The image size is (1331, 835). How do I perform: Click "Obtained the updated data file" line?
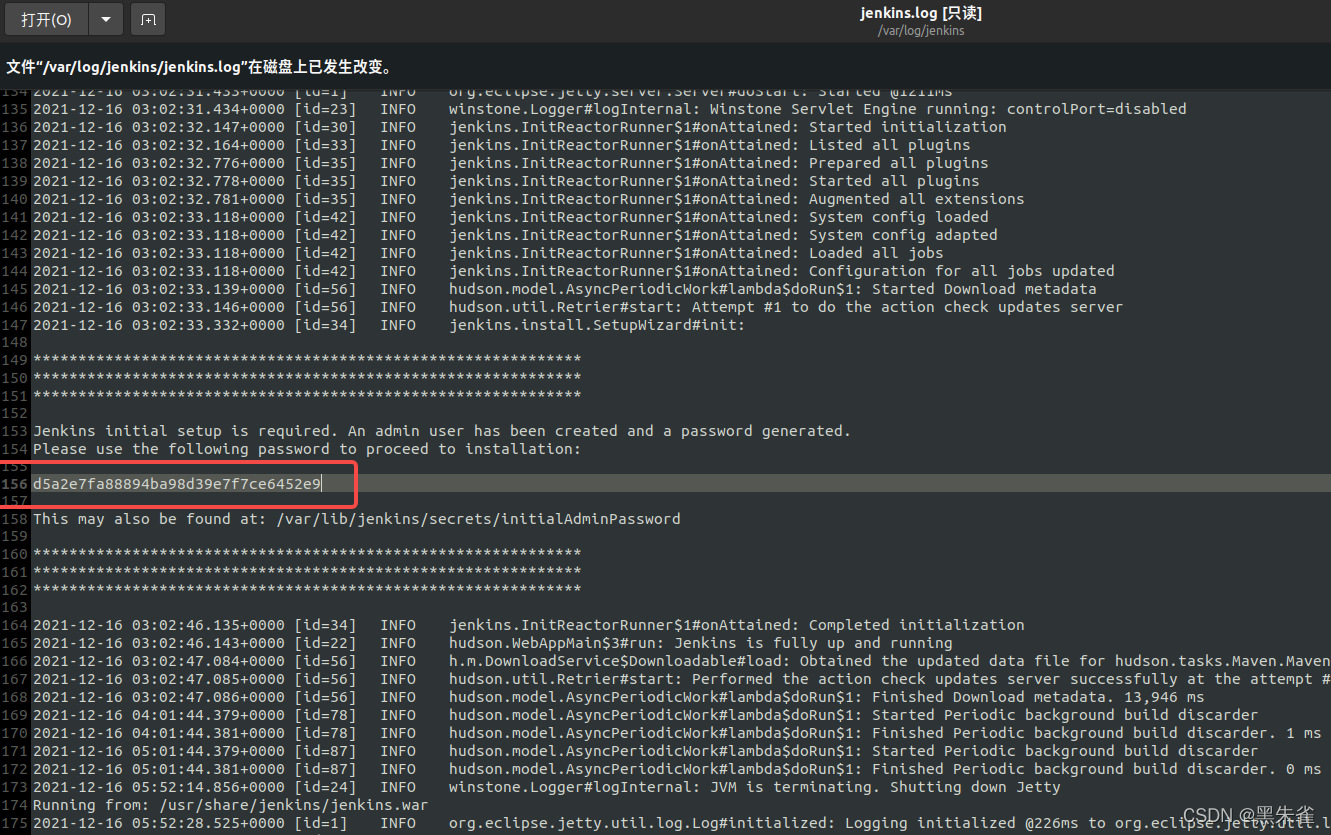682,661
